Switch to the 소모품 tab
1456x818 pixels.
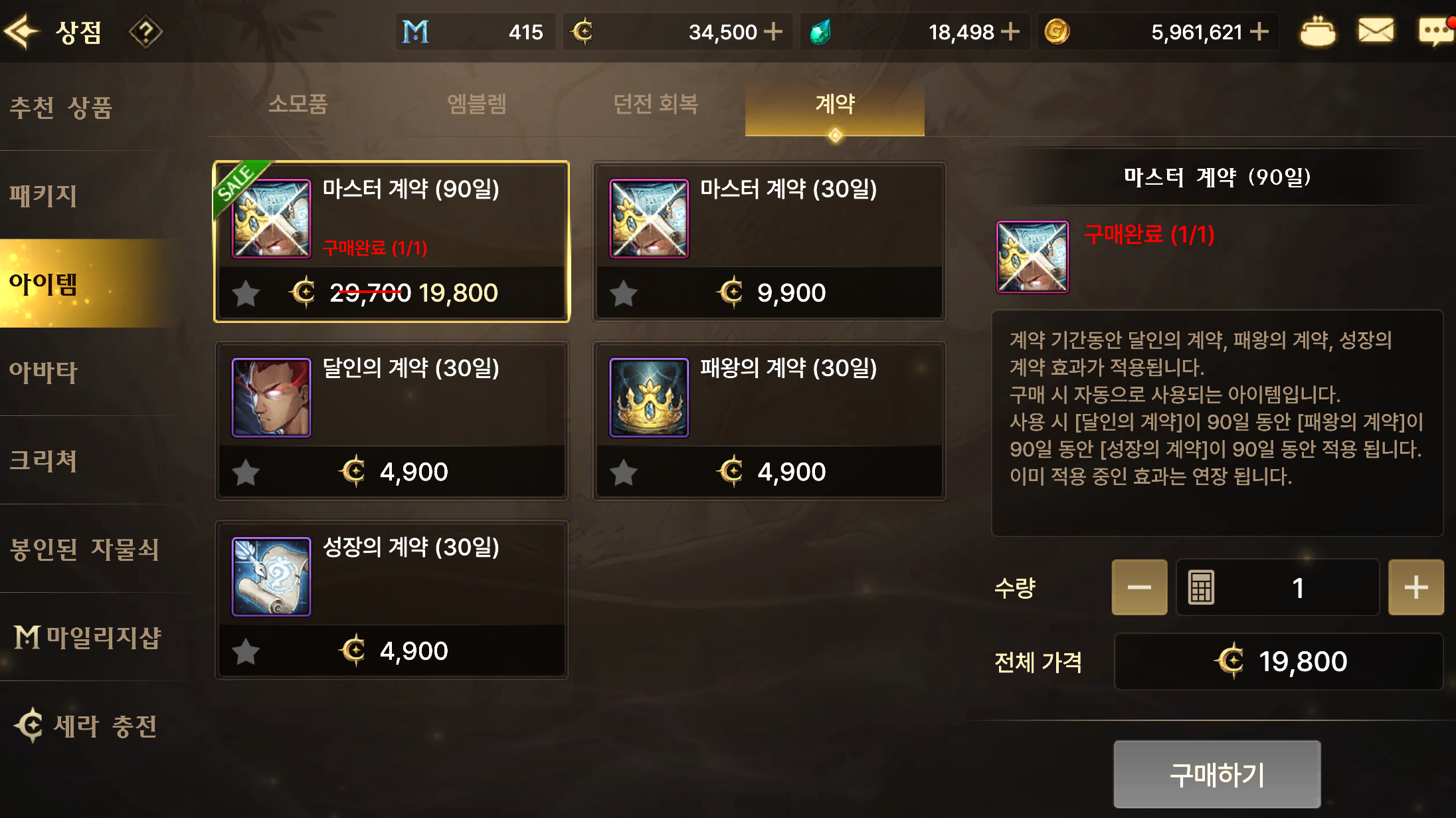[x=298, y=104]
